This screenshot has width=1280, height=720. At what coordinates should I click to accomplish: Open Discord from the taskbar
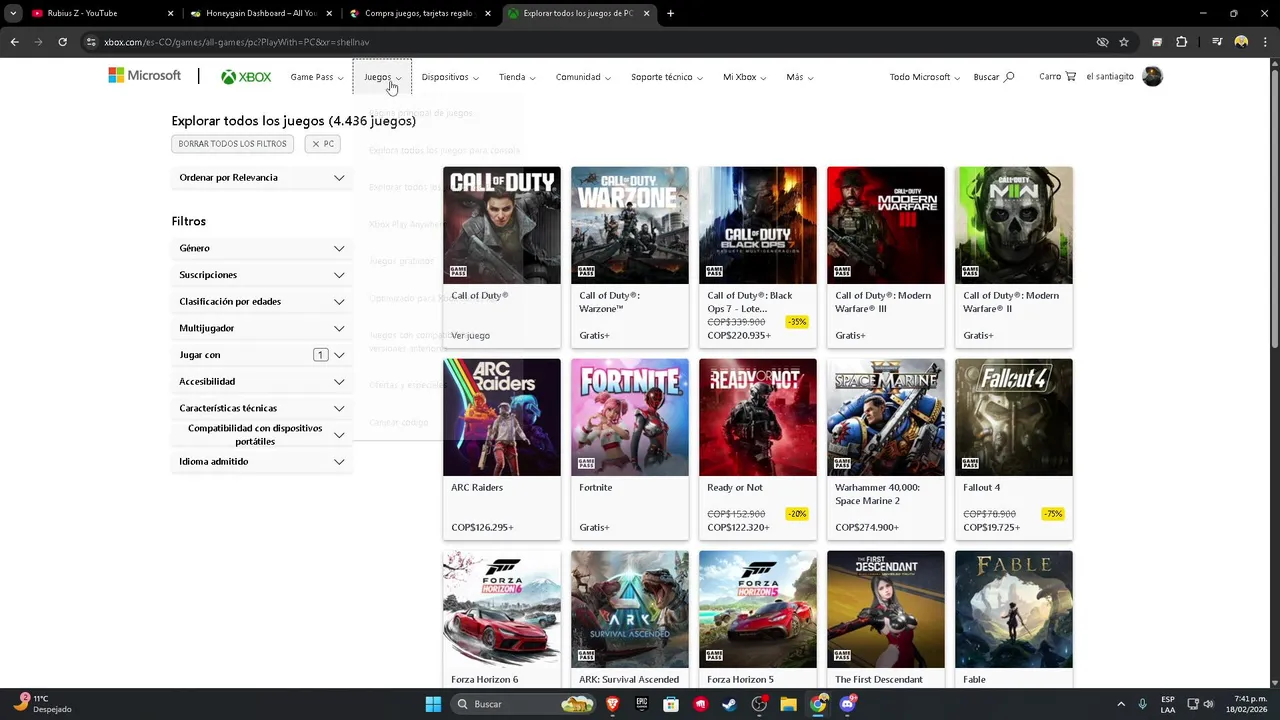point(848,704)
